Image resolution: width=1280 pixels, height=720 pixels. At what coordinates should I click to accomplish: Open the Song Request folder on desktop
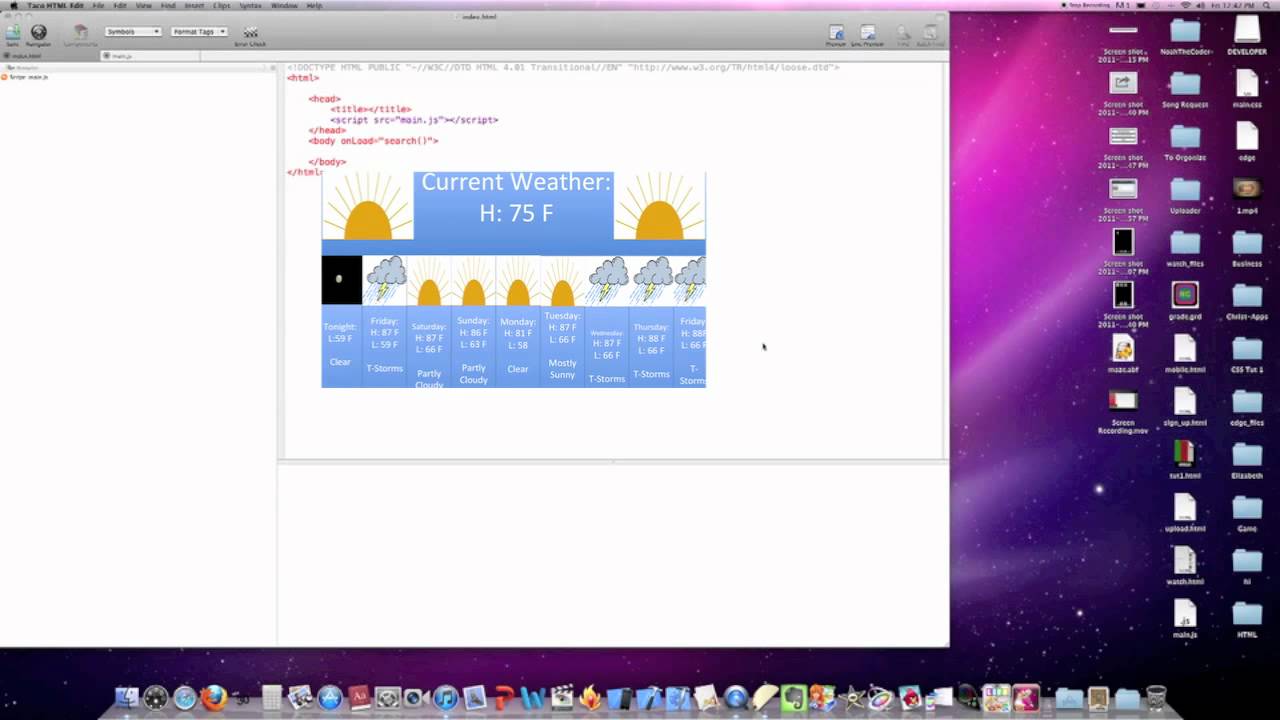[1185, 89]
